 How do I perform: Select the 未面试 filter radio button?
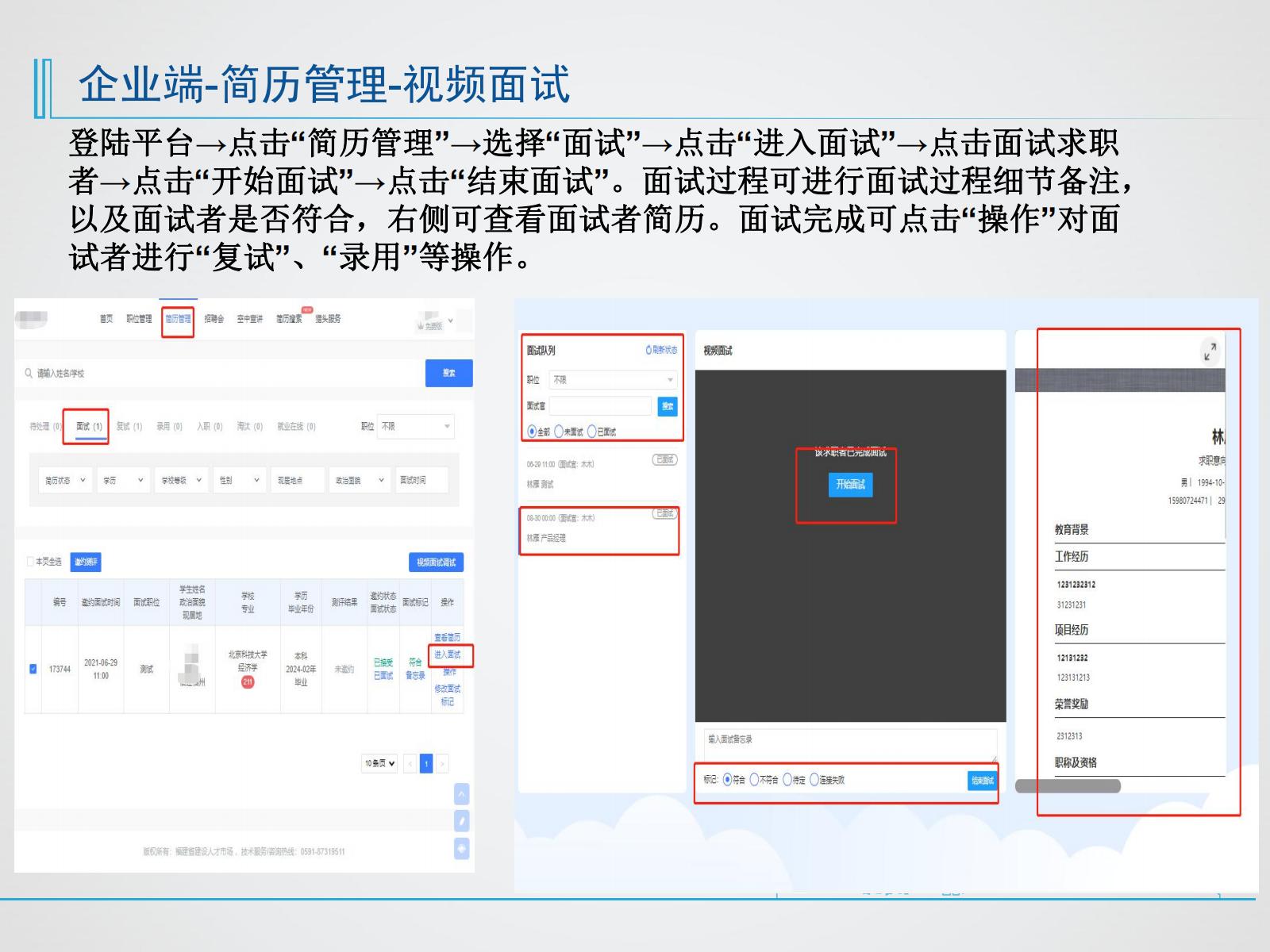[x=560, y=432]
